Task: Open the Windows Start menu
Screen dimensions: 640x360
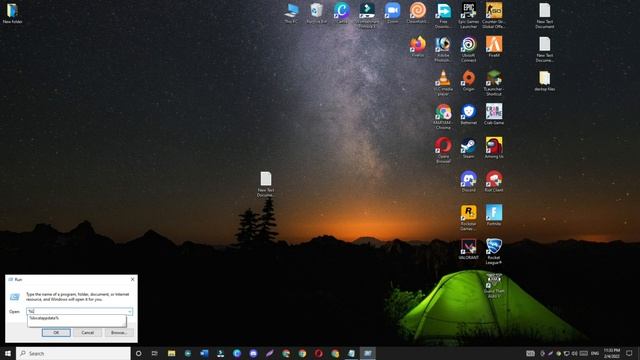Action: click(8, 353)
